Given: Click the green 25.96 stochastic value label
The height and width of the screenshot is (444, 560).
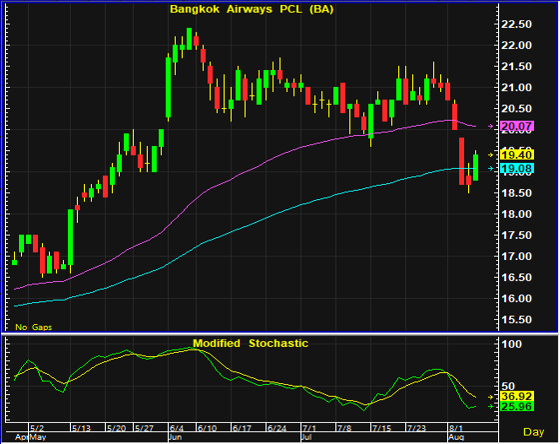Looking at the screenshot, I should [x=517, y=406].
